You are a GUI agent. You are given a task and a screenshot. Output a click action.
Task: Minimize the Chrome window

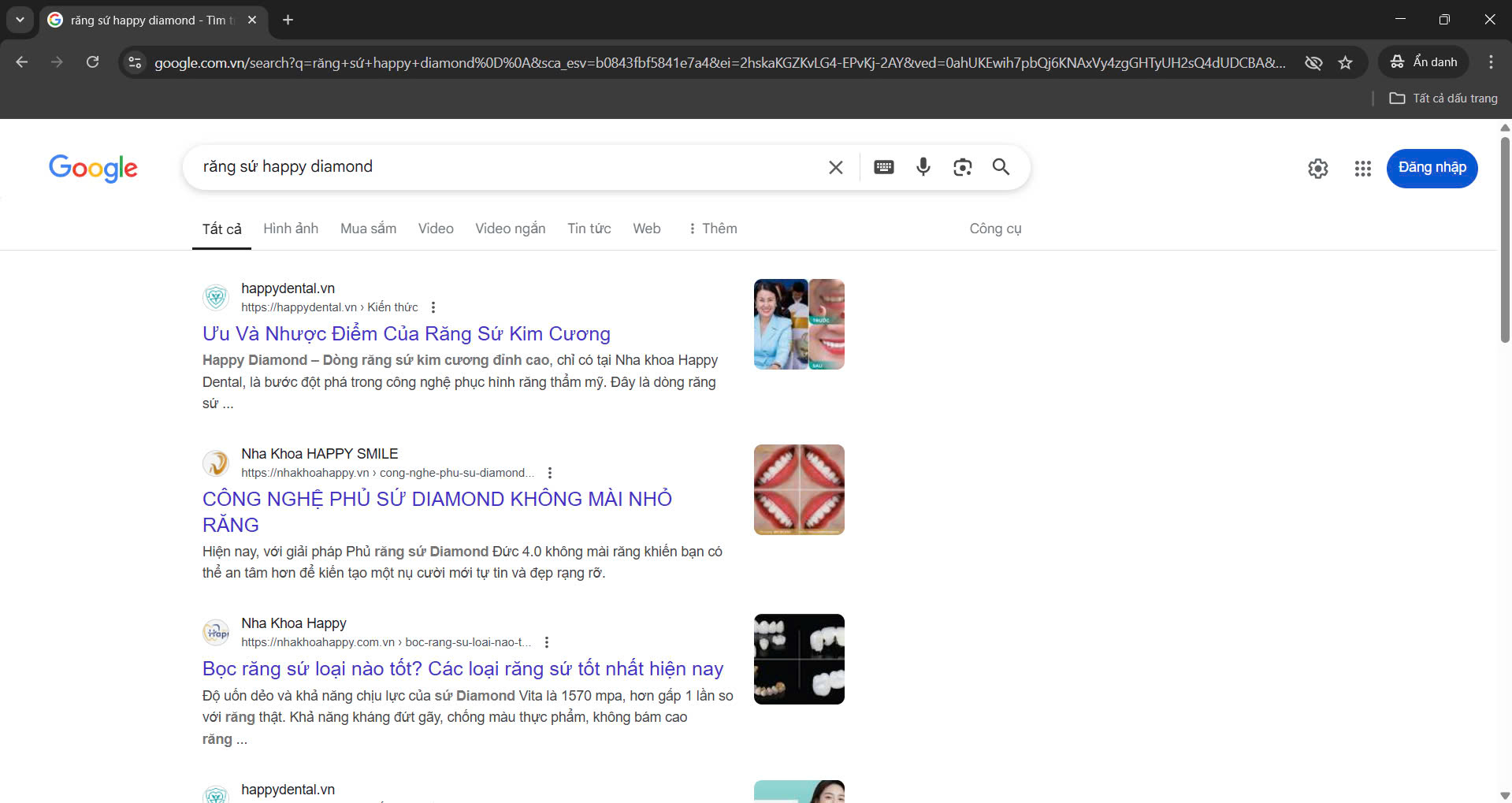coord(1400,20)
